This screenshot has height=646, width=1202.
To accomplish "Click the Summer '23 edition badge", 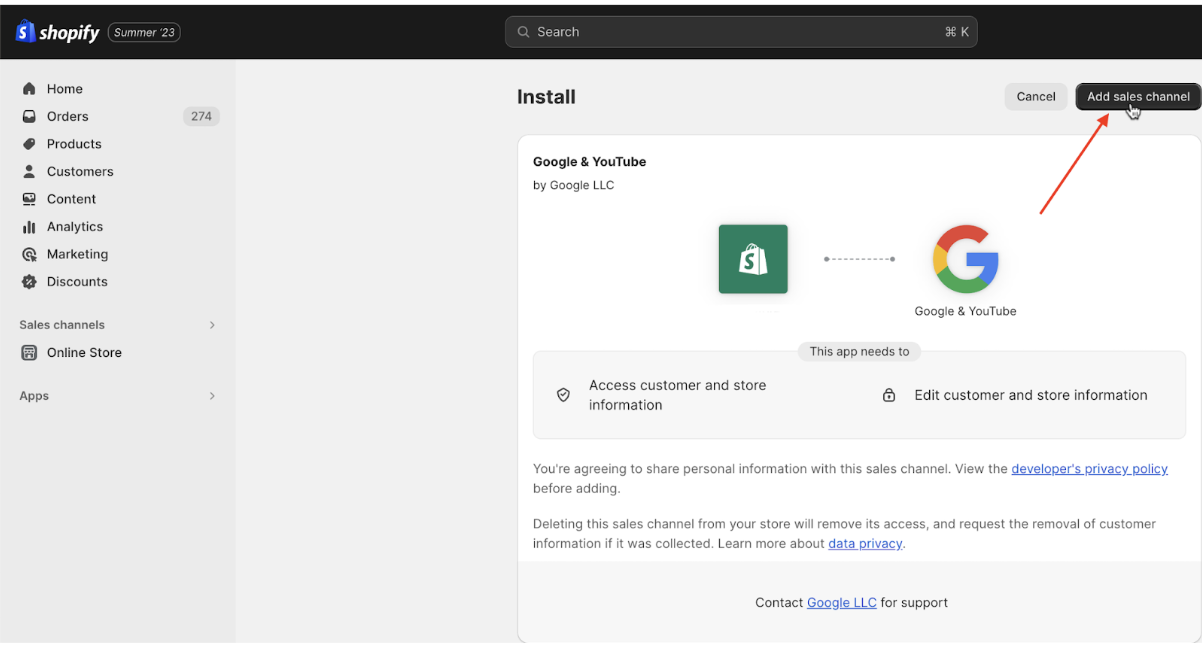I will point(144,32).
